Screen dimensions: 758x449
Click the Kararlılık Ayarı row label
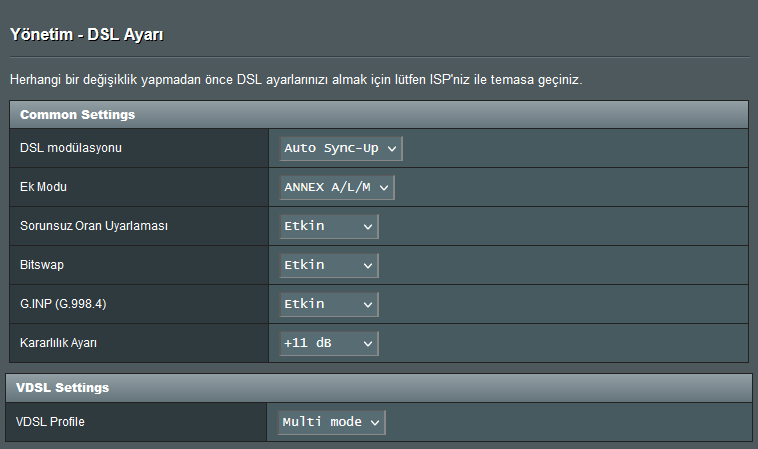[x=58, y=343]
